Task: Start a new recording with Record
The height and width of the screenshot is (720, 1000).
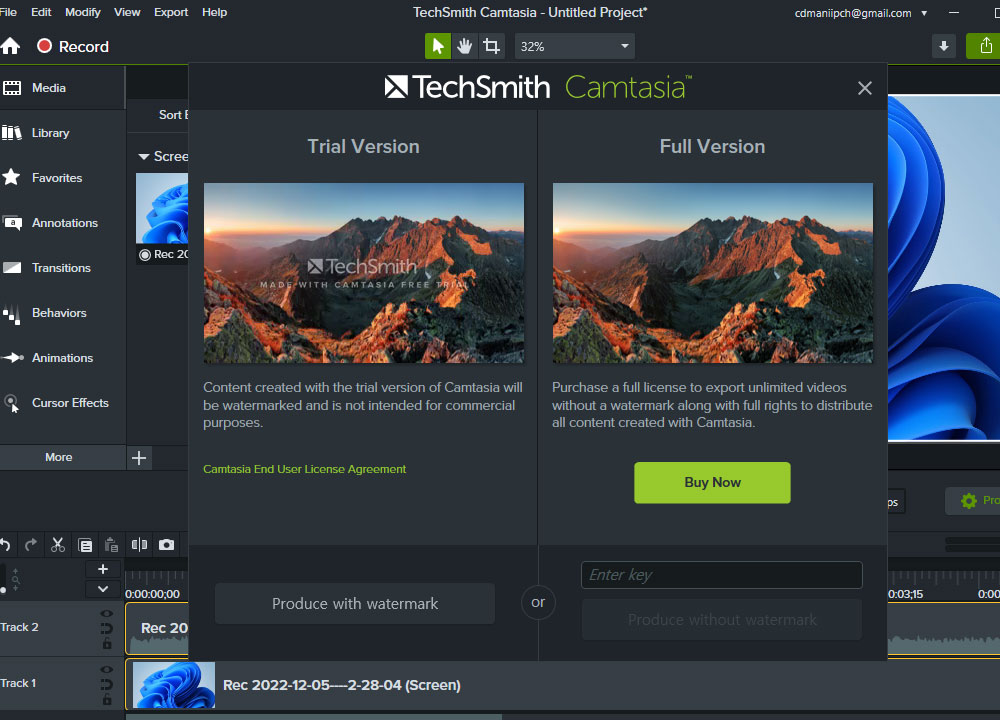Action: pos(73,47)
